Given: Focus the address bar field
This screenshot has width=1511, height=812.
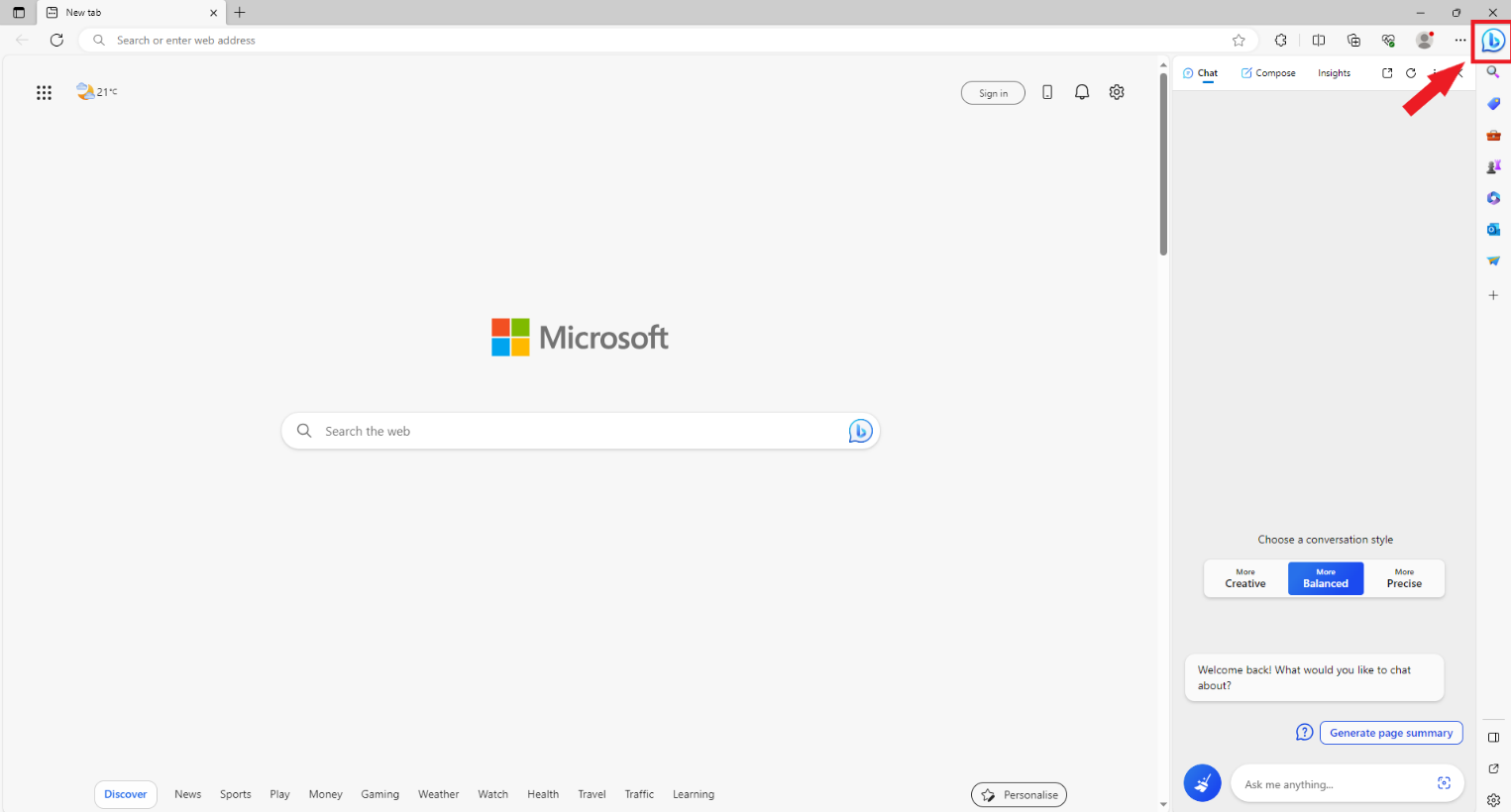Looking at the screenshot, I should (669, 41).
